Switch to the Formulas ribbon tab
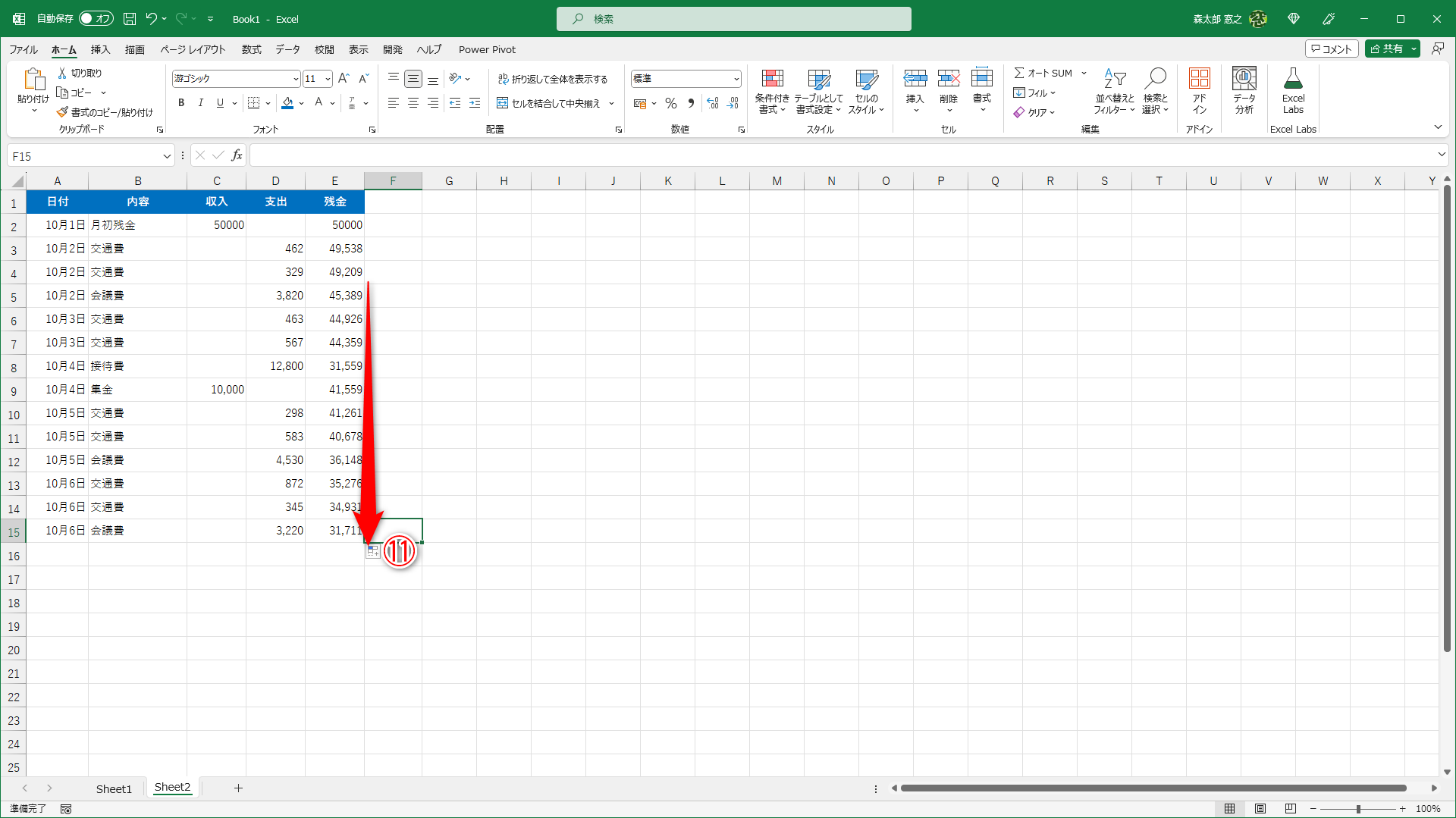Viewport: 1456px width, 818px height. tap(251, 49)
